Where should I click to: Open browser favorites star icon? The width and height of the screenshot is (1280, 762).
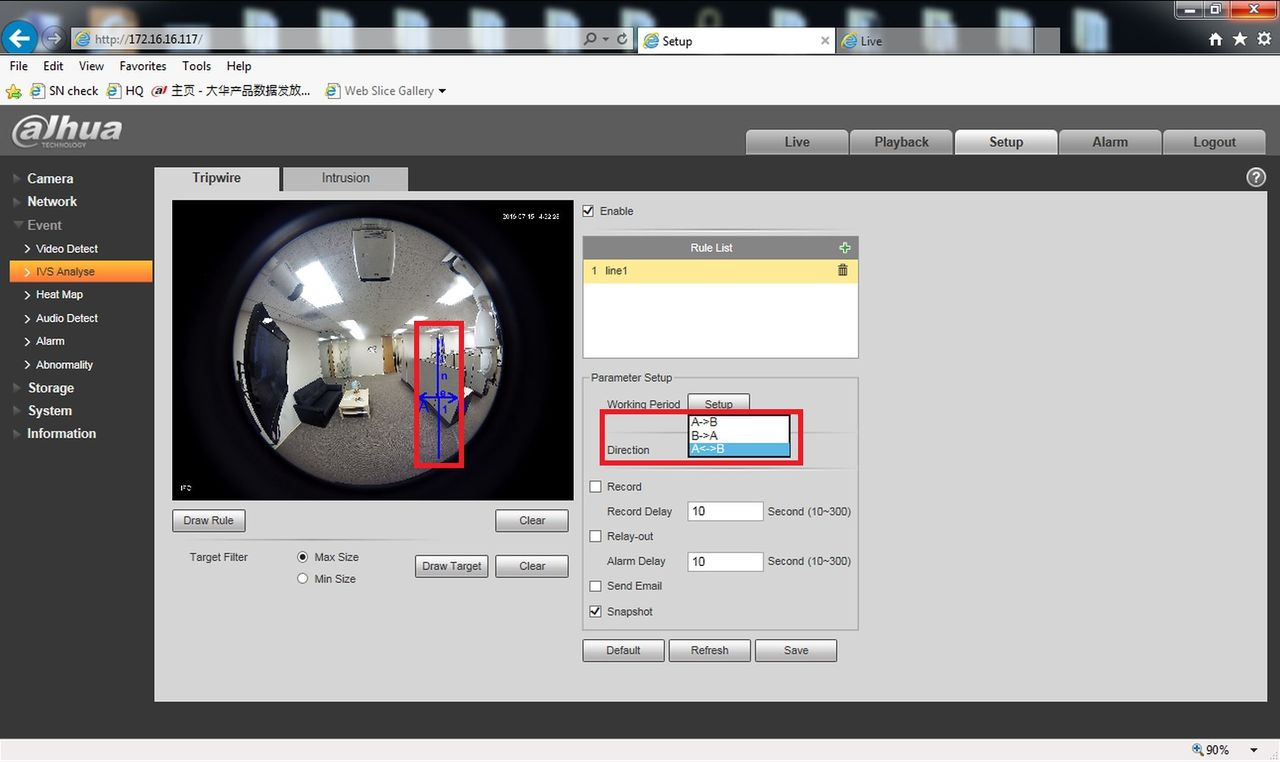(x=1240, y=39)
